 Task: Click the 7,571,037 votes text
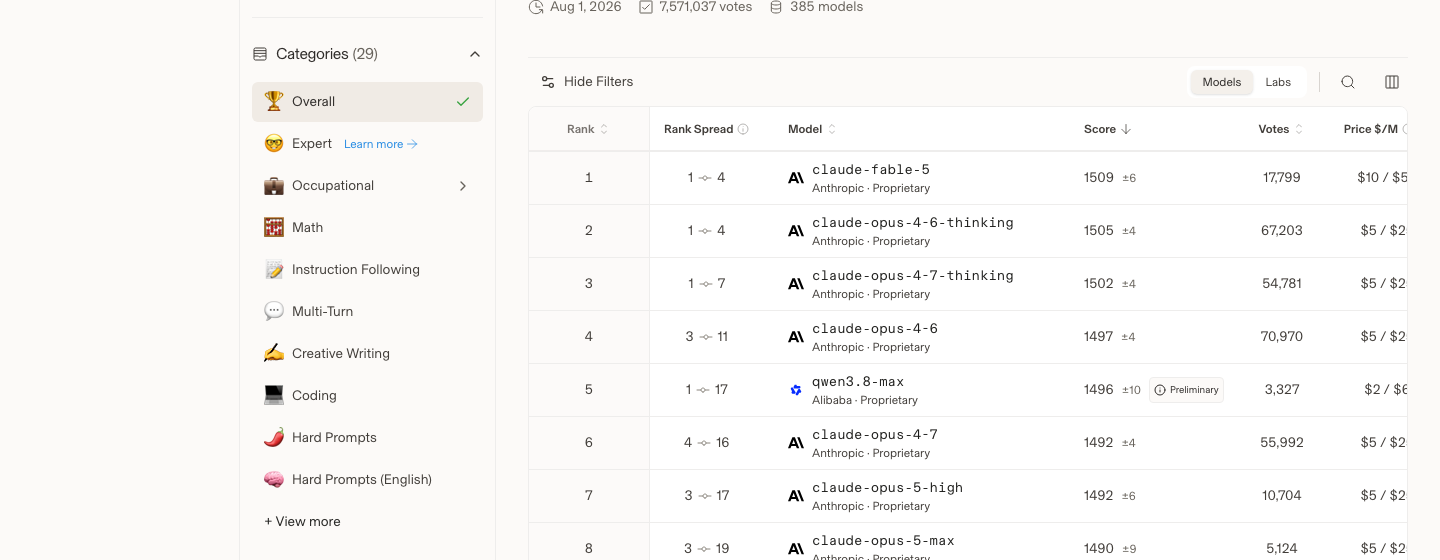[x=705, y=7]
